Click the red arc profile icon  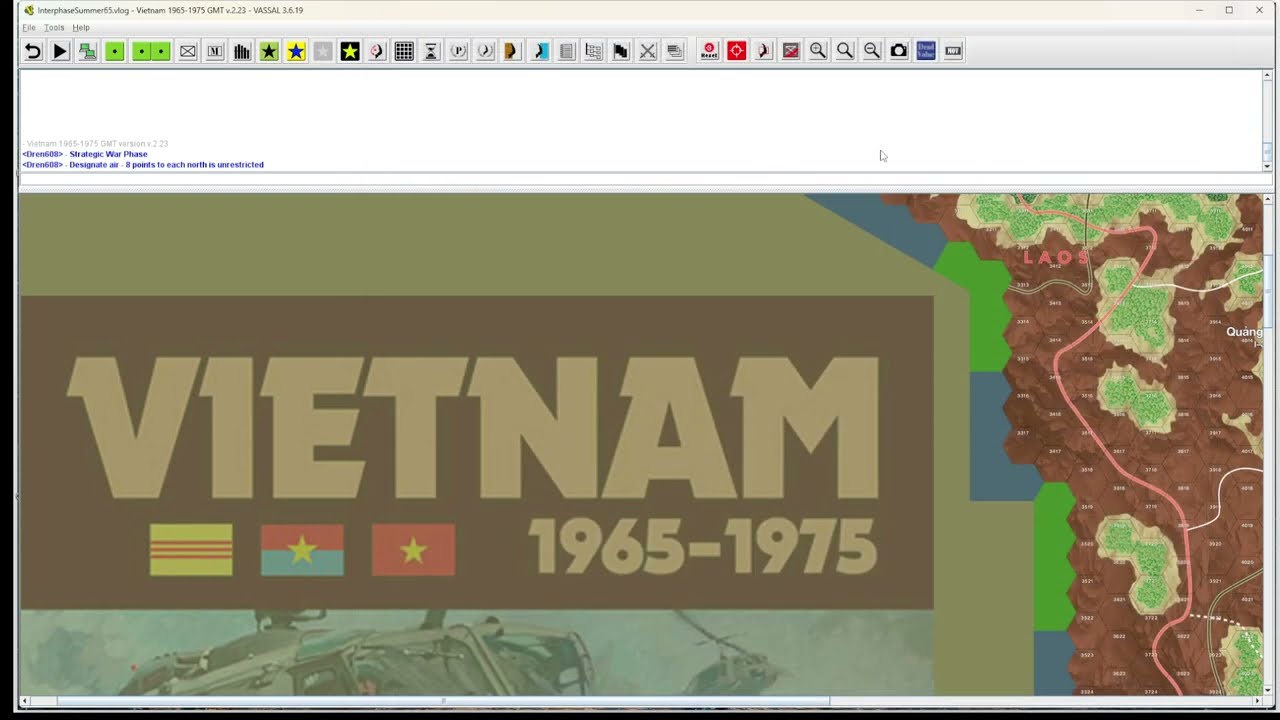[x=764, y=51]
